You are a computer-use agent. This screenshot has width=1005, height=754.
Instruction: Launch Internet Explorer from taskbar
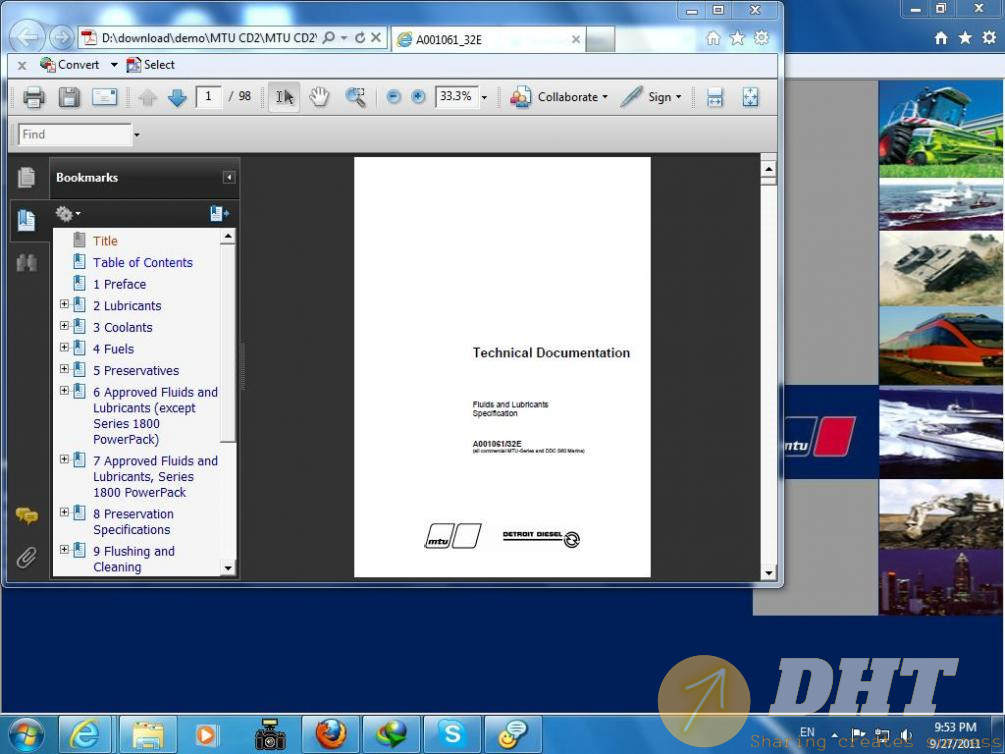85,734
